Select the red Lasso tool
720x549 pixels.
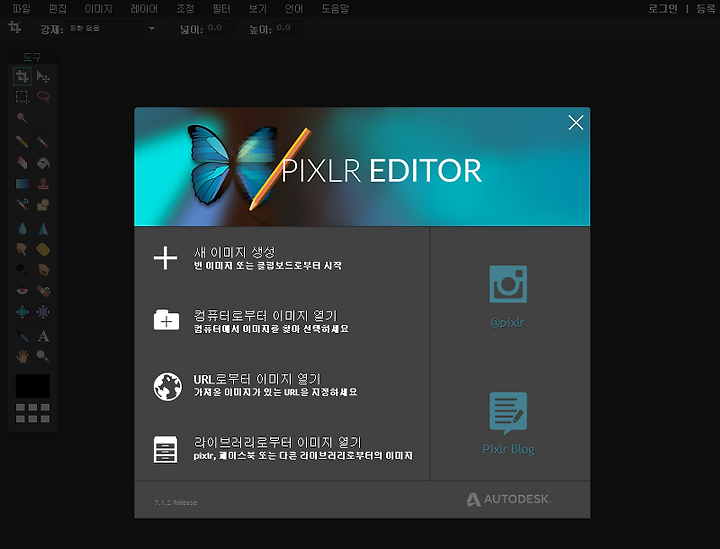click(43, 97)
